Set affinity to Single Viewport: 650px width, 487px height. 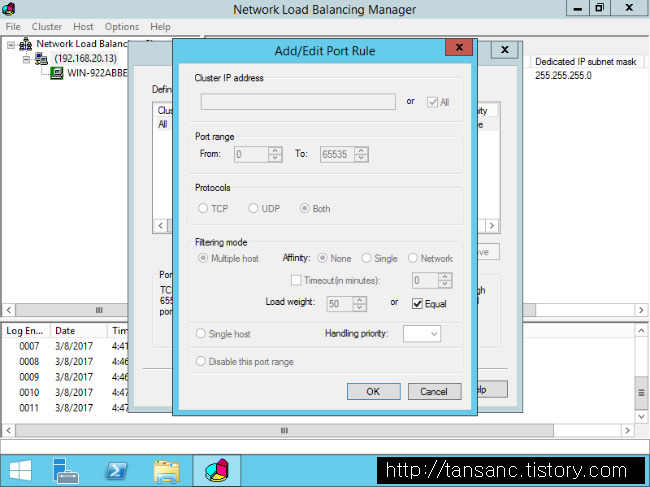366,258
